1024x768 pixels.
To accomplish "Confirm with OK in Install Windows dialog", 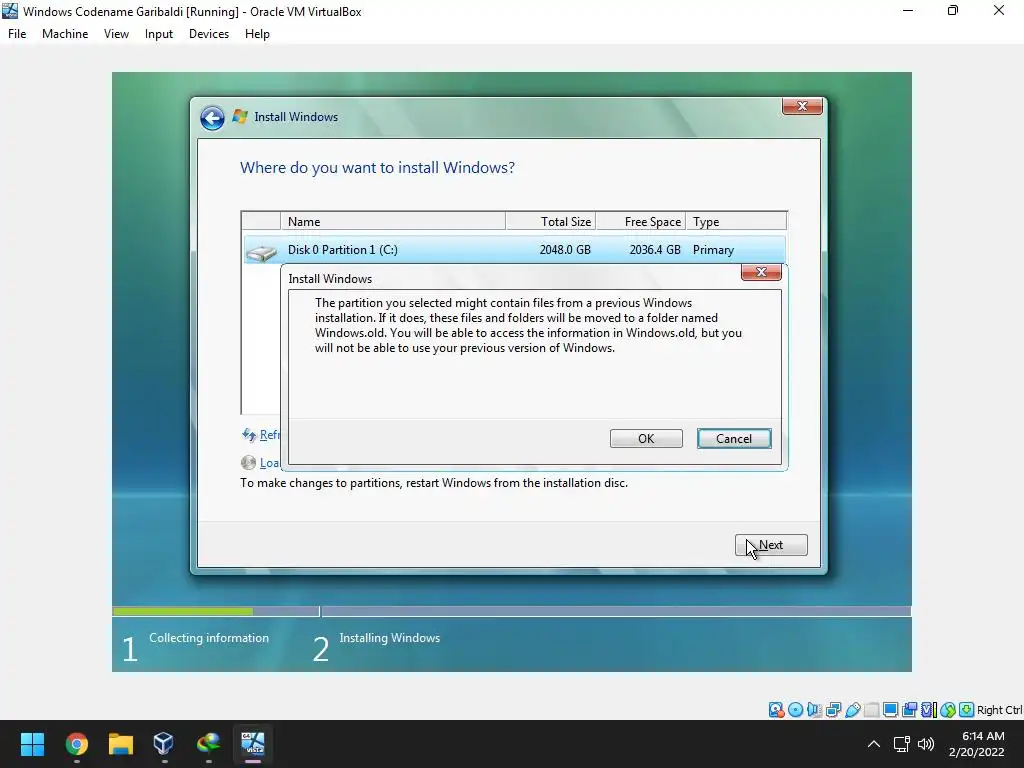I will [646, 439].
